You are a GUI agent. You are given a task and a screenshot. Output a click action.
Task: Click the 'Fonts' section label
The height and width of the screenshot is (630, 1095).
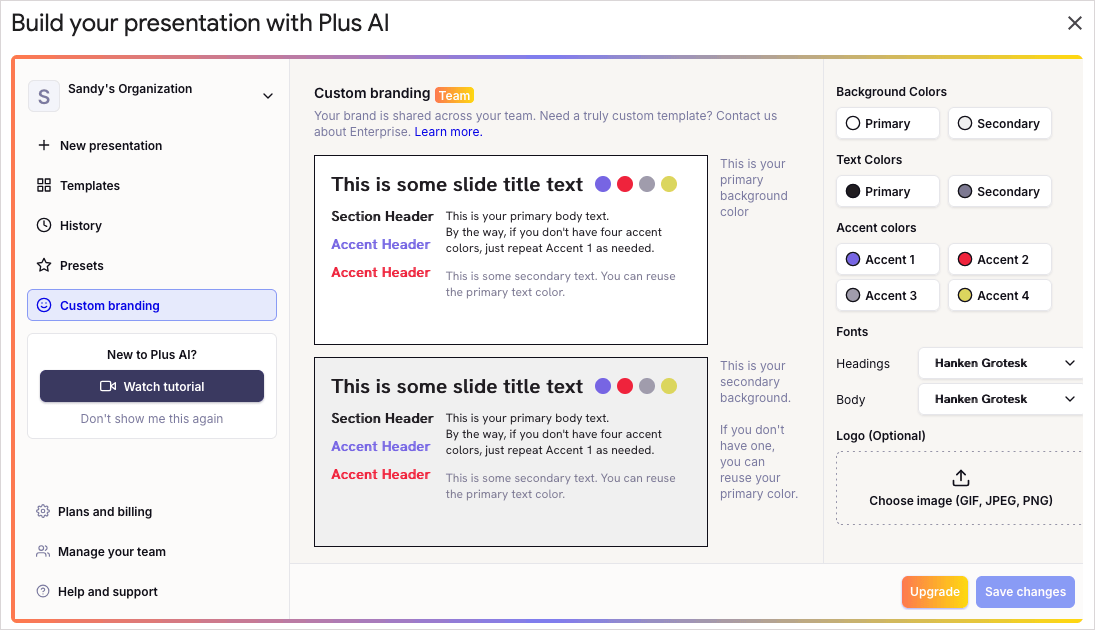(852, 332)
